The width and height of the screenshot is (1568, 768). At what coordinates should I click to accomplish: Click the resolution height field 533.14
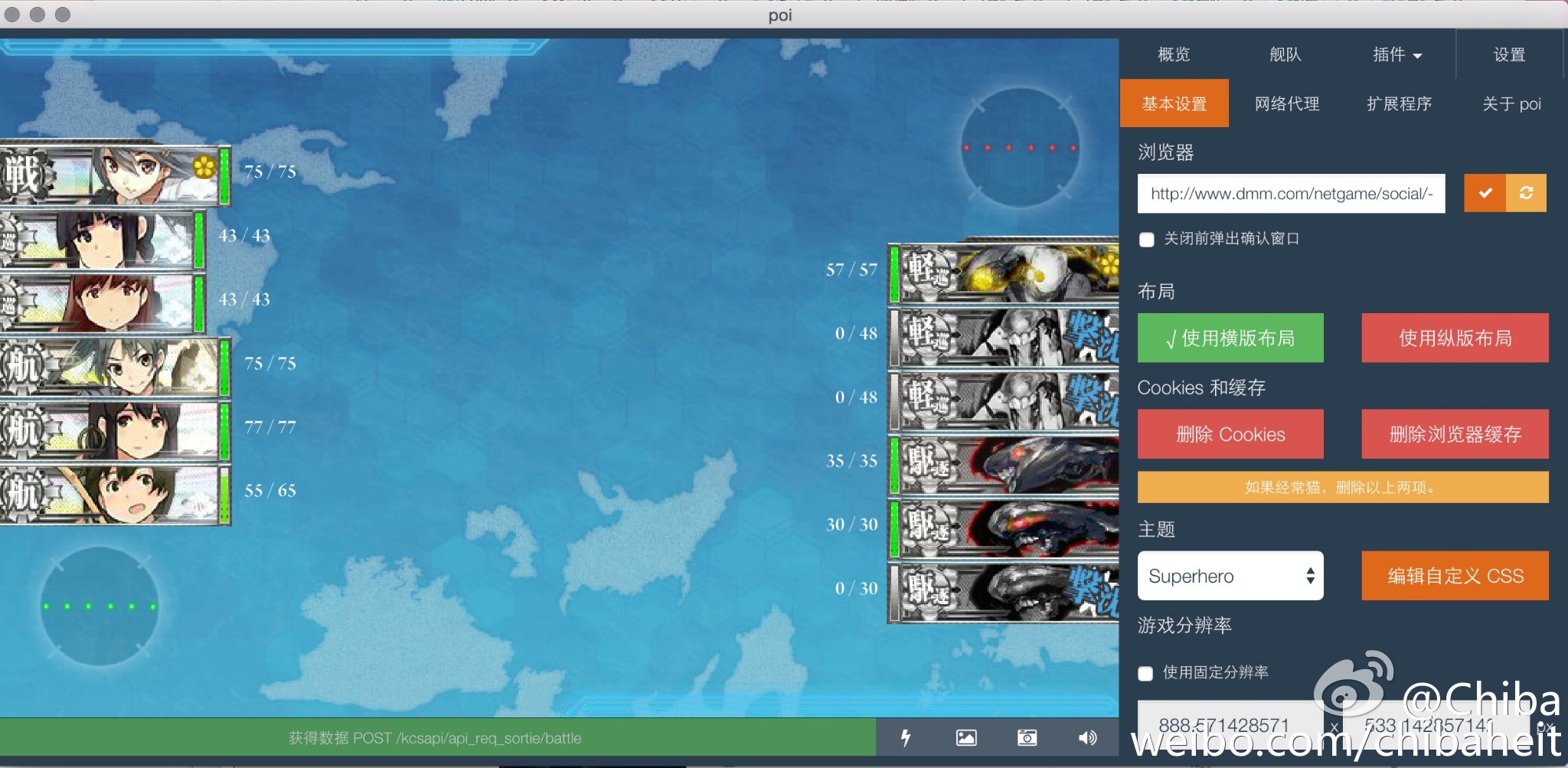pyautogui.click(x=1436, y=724)
